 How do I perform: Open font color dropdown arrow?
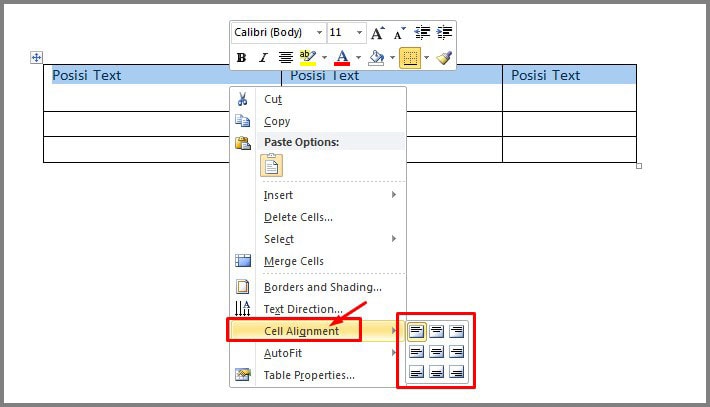coord(358,58)
